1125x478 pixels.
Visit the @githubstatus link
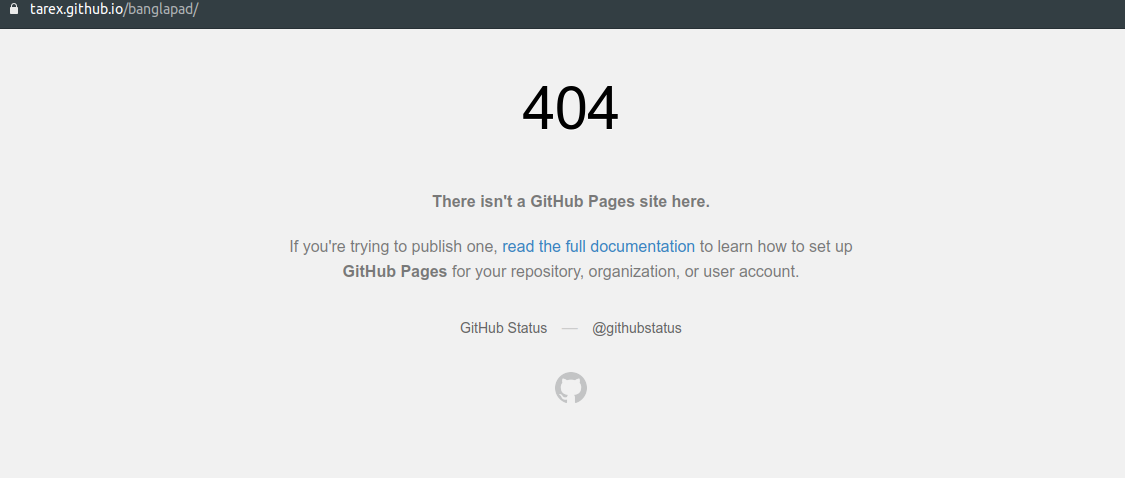(636, 328)
